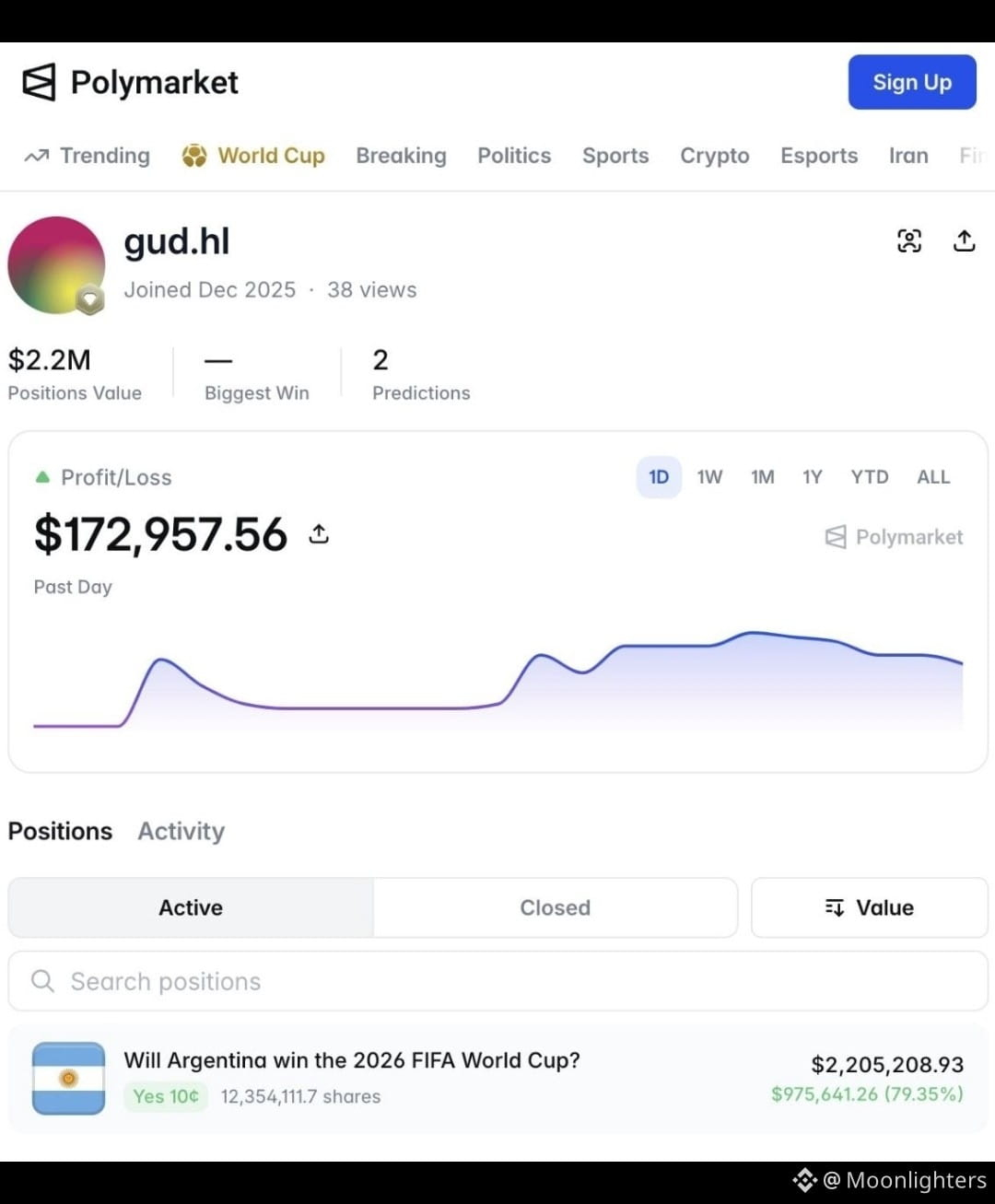Open the World Cup category

tap(253, 156)
